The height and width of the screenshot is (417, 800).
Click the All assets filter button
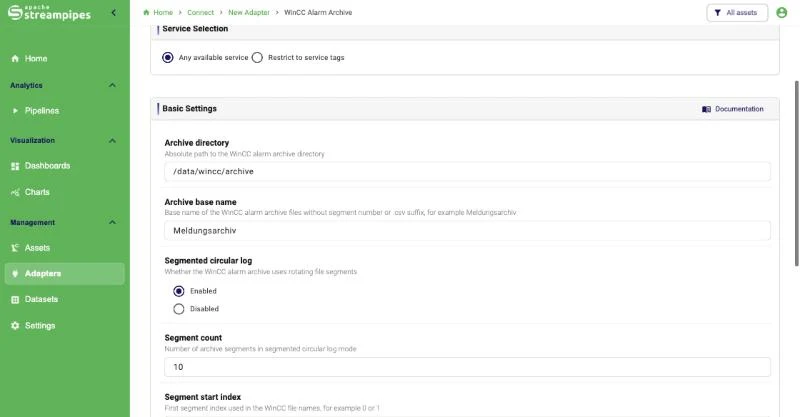[737, 13]
